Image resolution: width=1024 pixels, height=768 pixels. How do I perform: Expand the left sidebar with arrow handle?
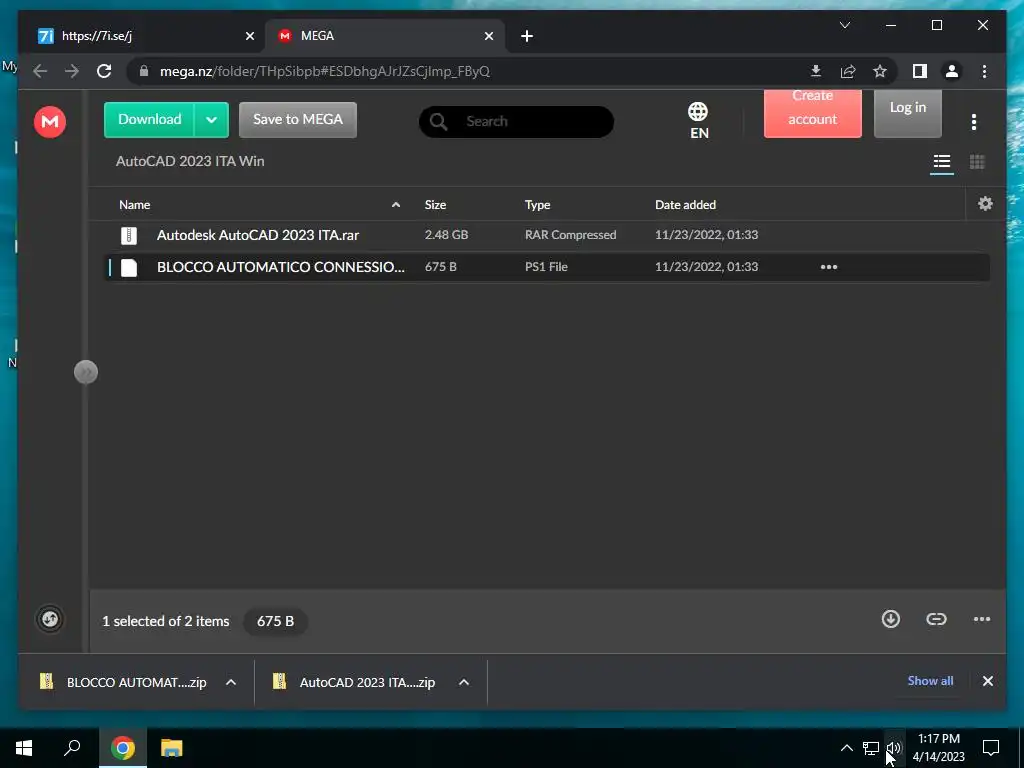pos(86,372)
